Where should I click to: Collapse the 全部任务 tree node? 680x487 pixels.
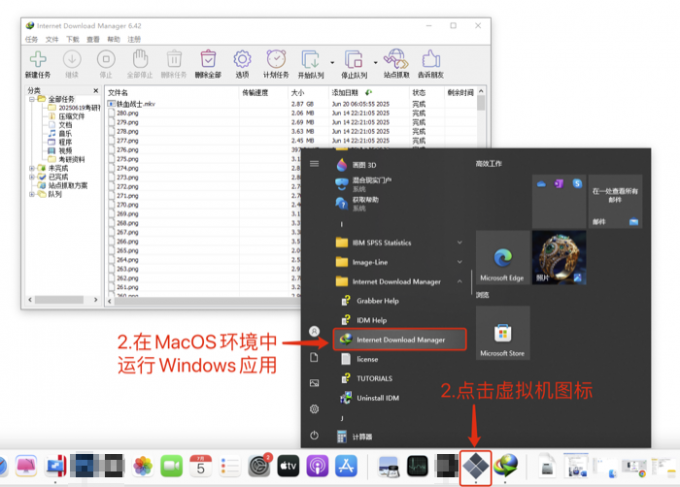pyautogui.click(x=32, y=99)
